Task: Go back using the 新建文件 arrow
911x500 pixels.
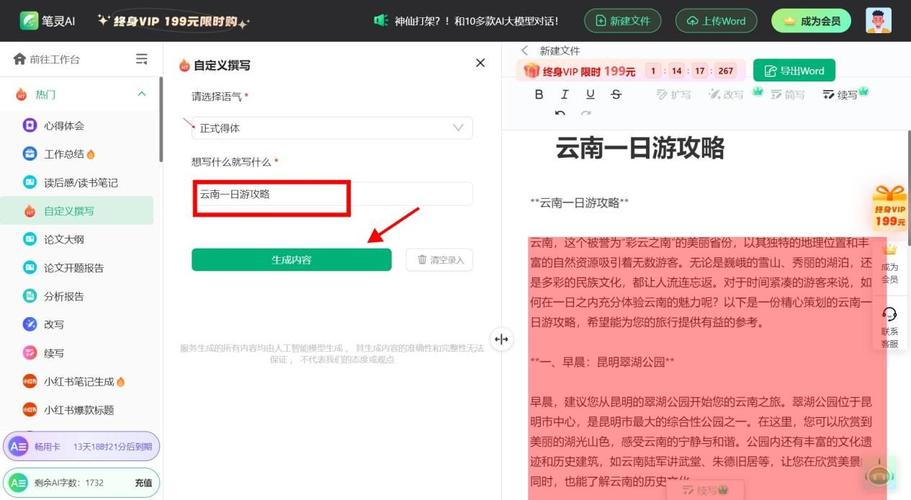Action: point(525,51)
